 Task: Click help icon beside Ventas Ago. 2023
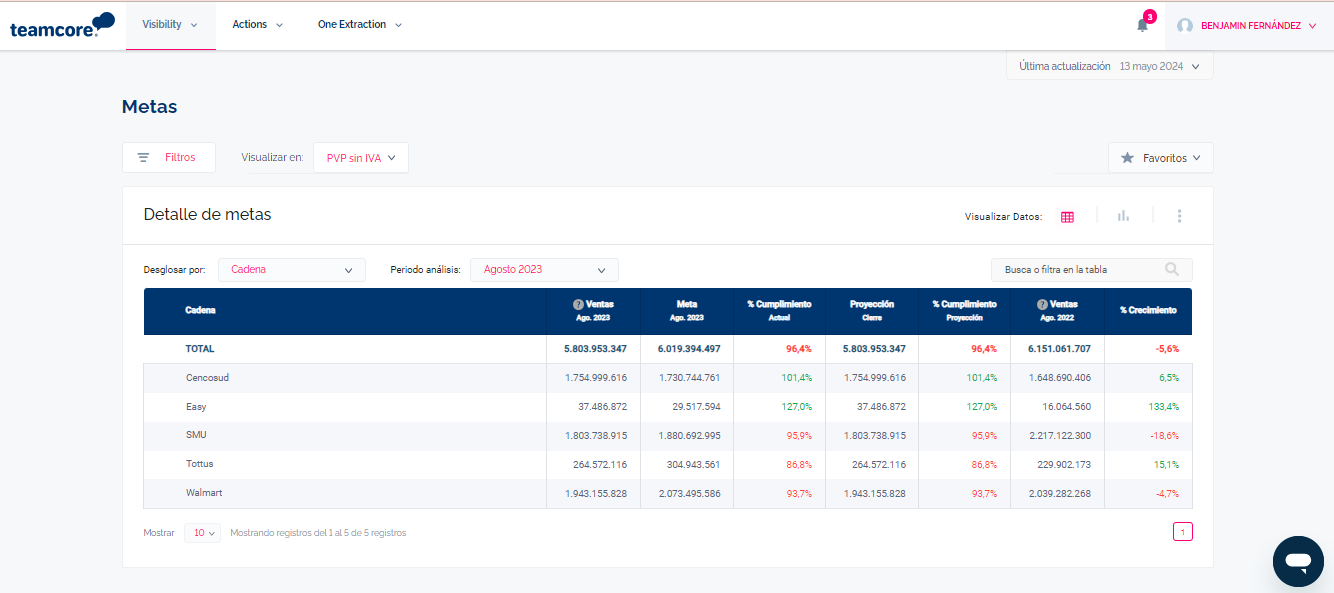click(578, 304)
